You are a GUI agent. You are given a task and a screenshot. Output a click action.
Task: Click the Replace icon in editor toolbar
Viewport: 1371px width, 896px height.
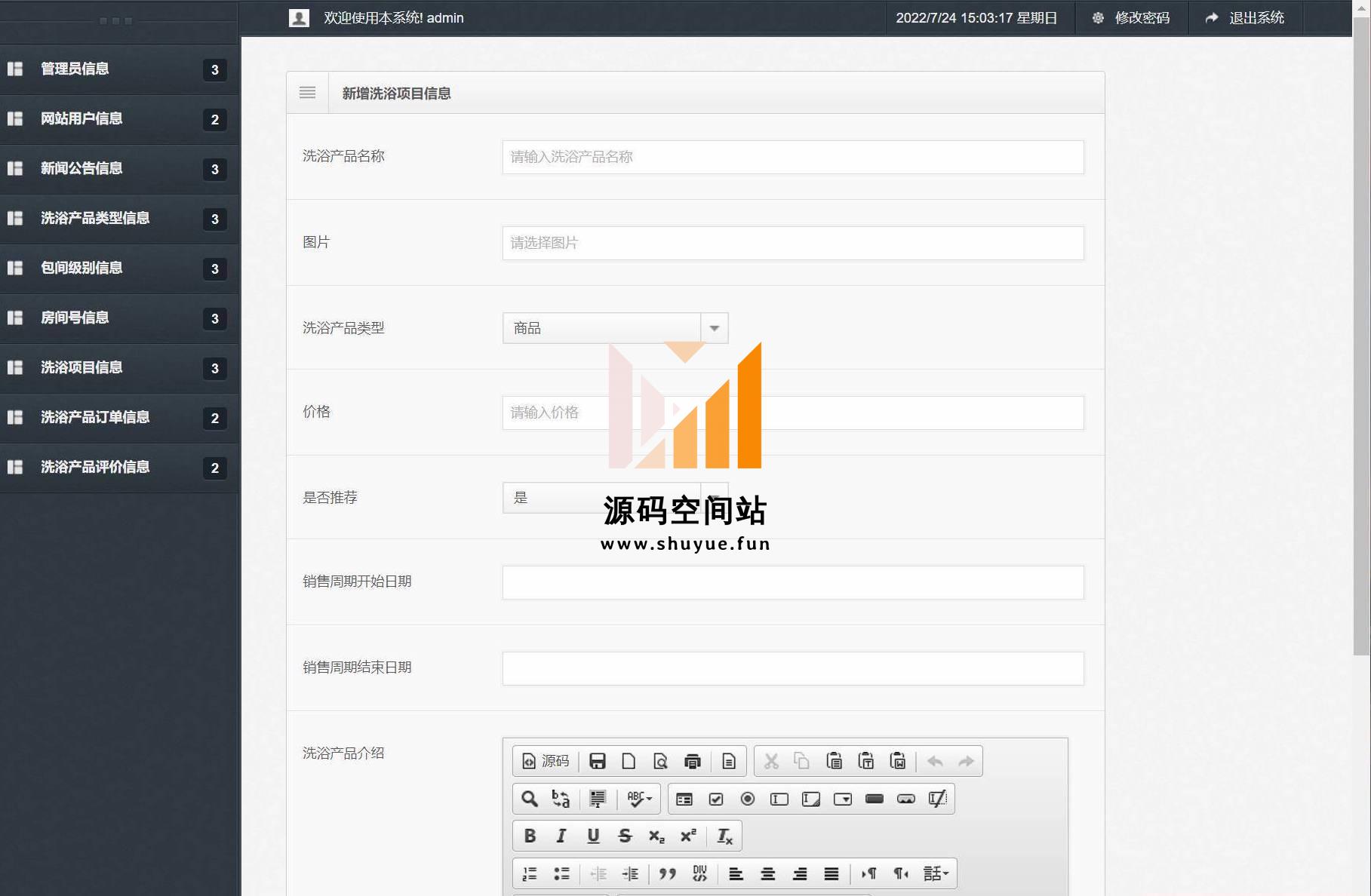coord(561,799)
